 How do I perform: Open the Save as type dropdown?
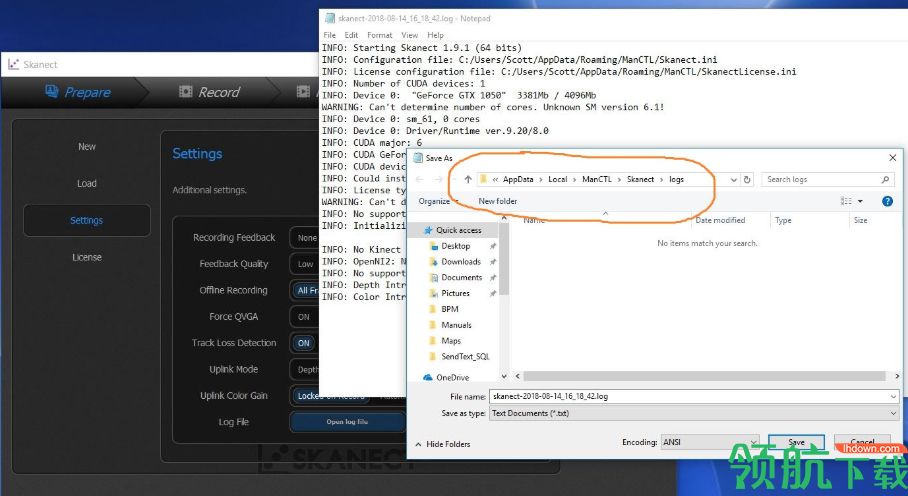(x=694, y=413)
